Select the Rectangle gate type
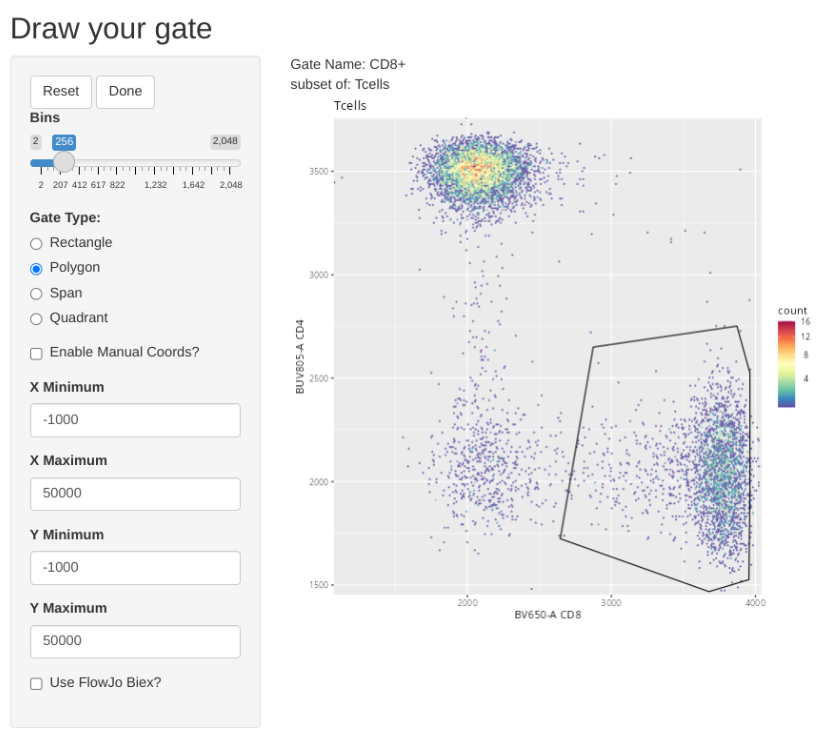 37,243
